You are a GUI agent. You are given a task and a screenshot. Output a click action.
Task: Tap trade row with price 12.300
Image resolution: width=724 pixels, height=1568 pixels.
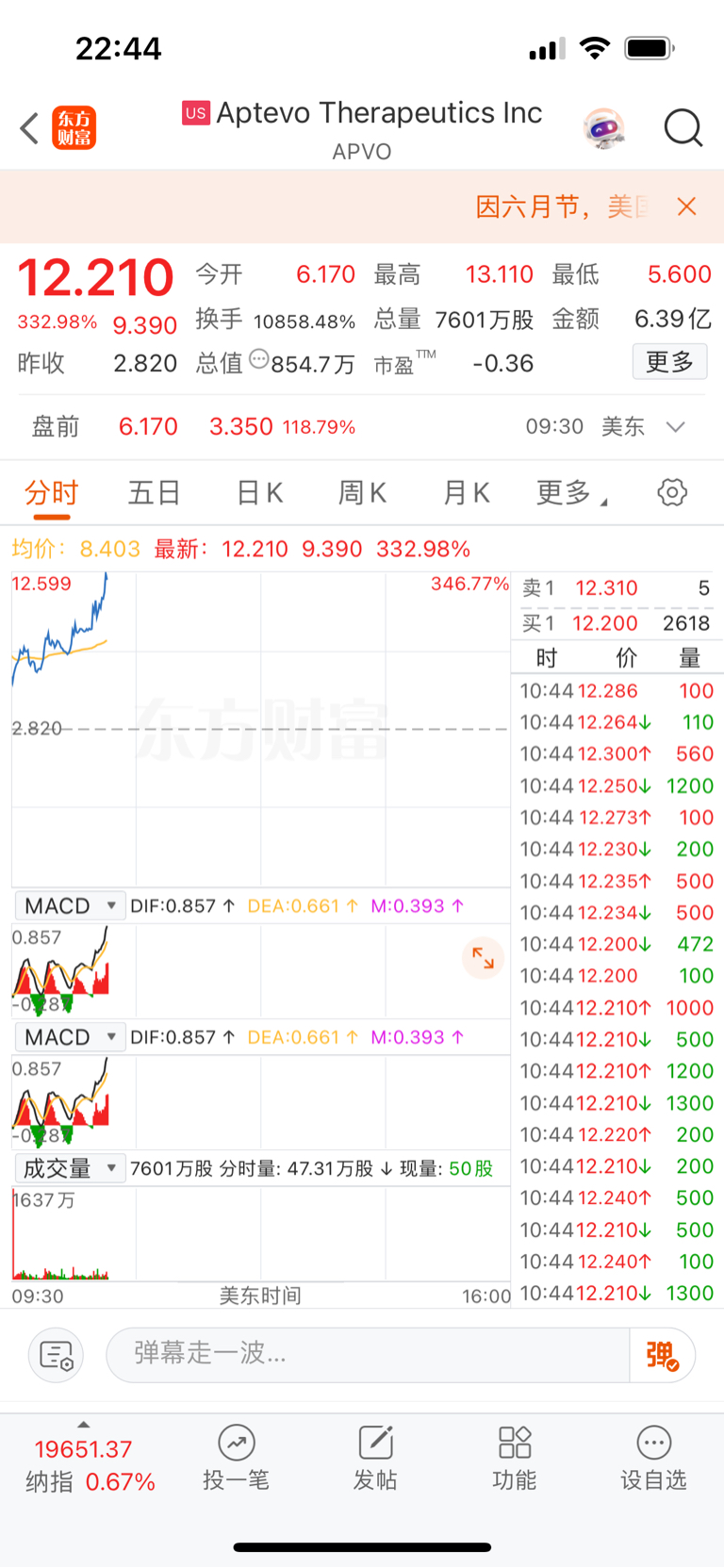(617, 754)
